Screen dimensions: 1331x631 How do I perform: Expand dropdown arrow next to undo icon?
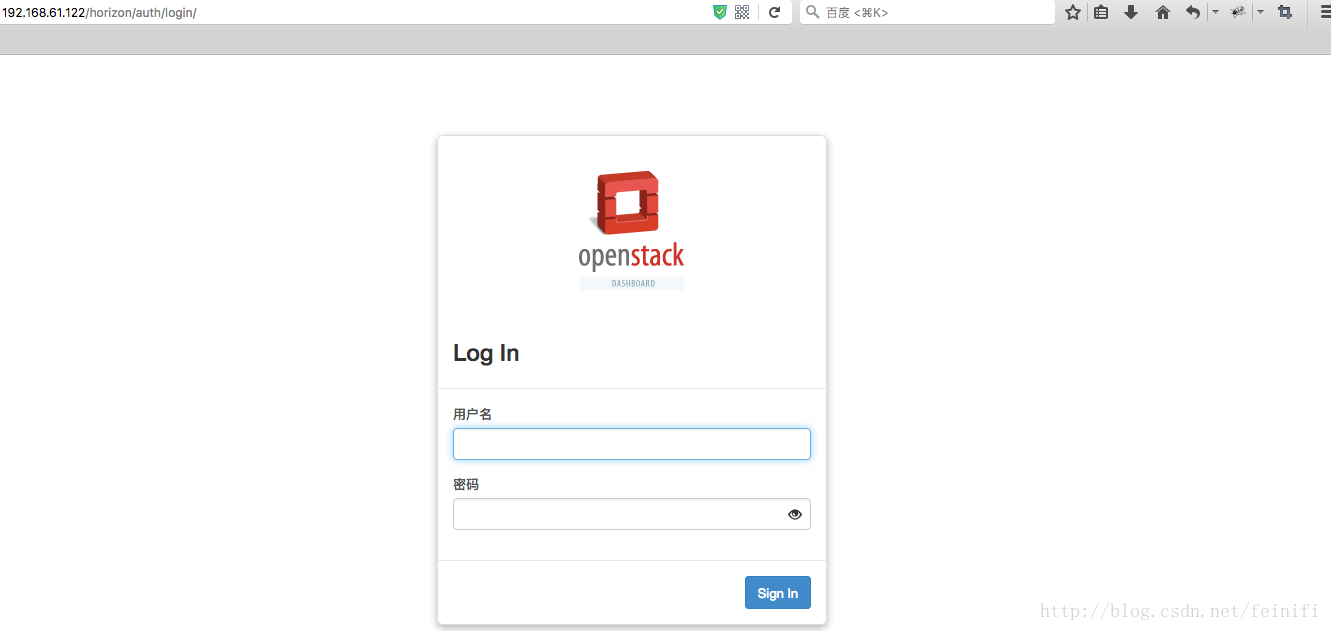coord(1215,12)
